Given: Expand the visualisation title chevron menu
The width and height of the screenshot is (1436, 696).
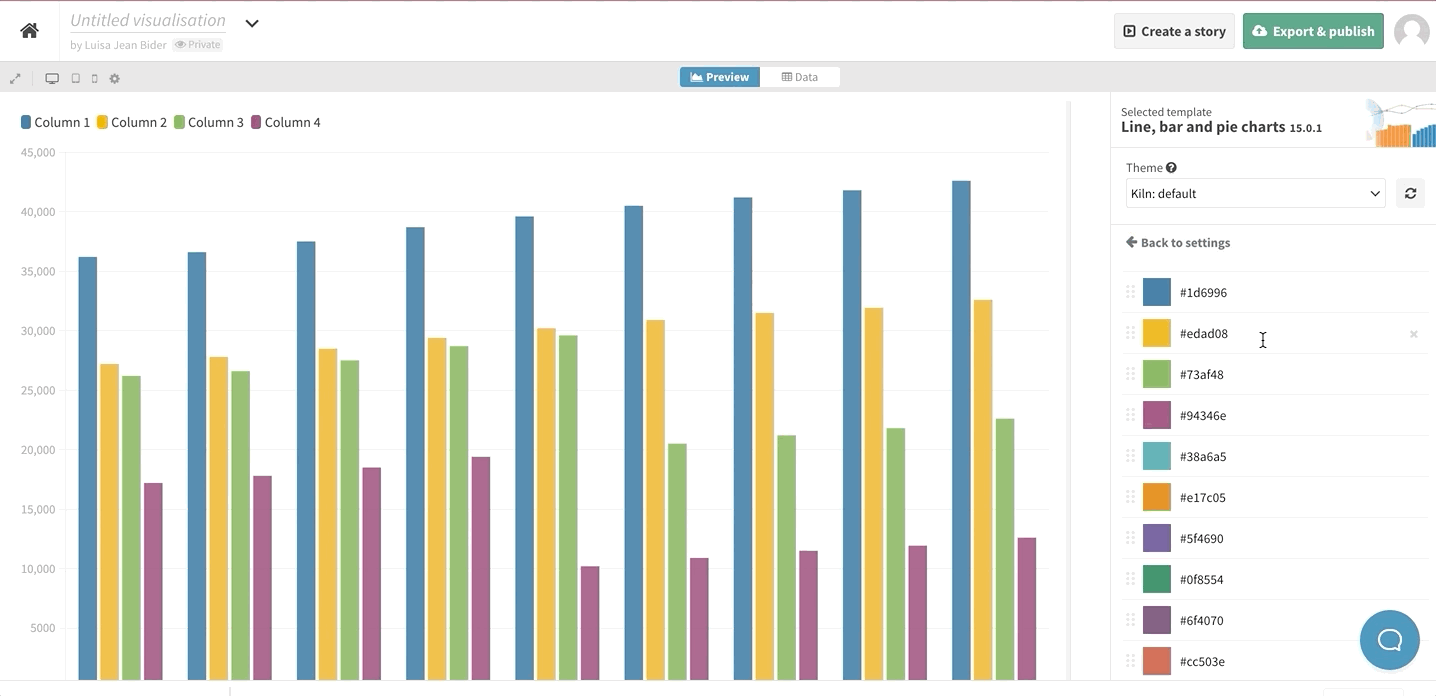Looking at the screenshot, I should click(x=252, y=24).
